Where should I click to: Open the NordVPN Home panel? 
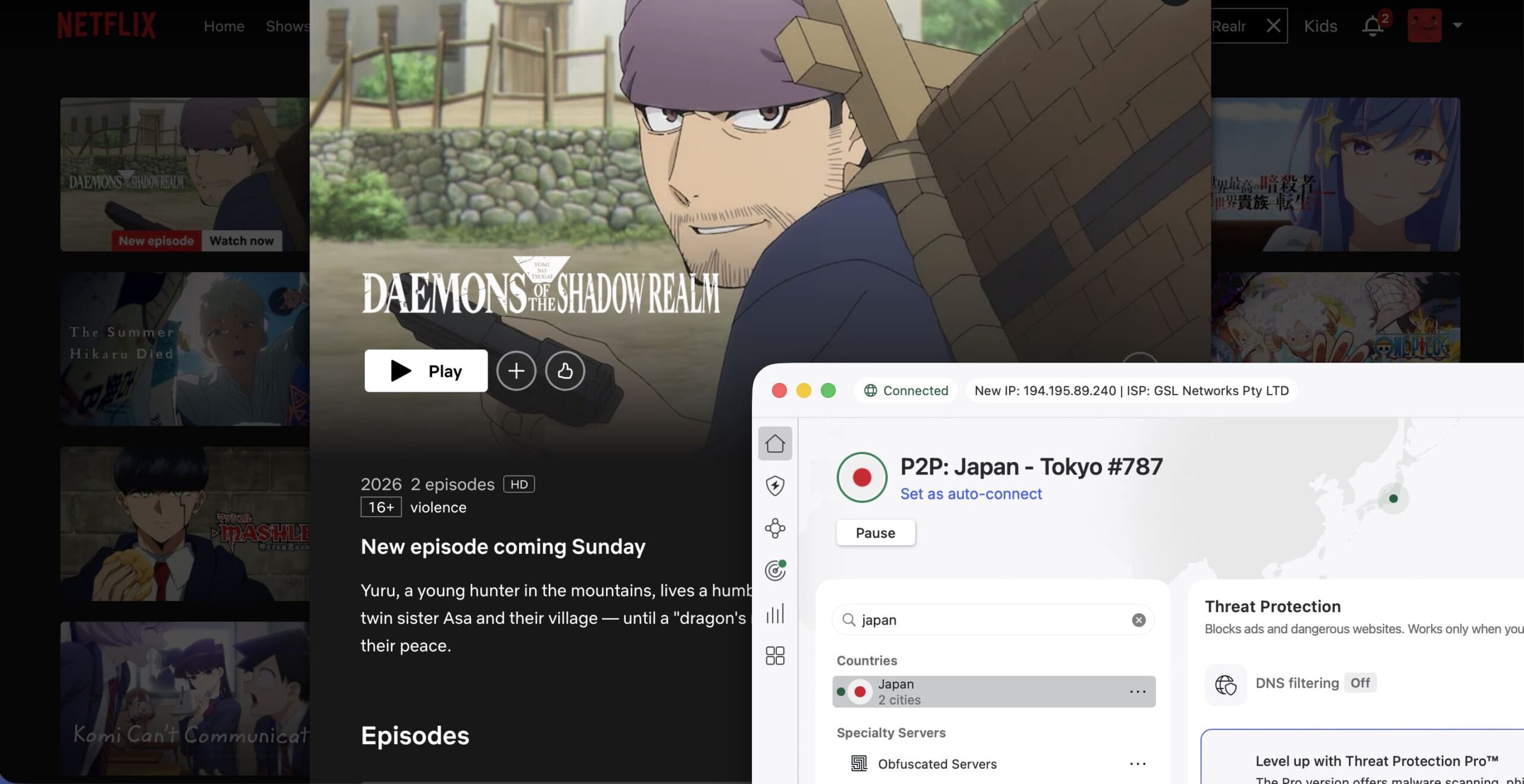tap(776, 442)
